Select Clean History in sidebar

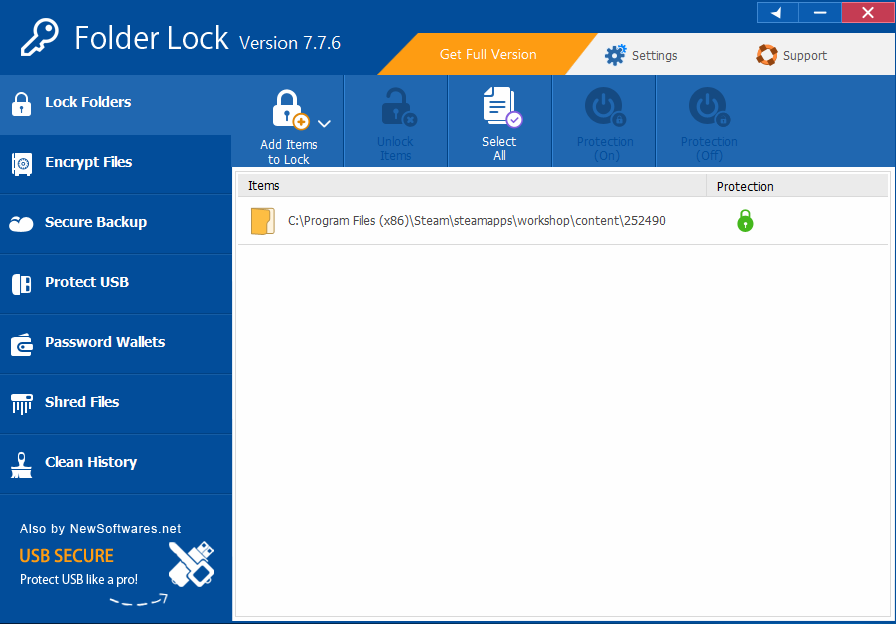tap(115, 463)
